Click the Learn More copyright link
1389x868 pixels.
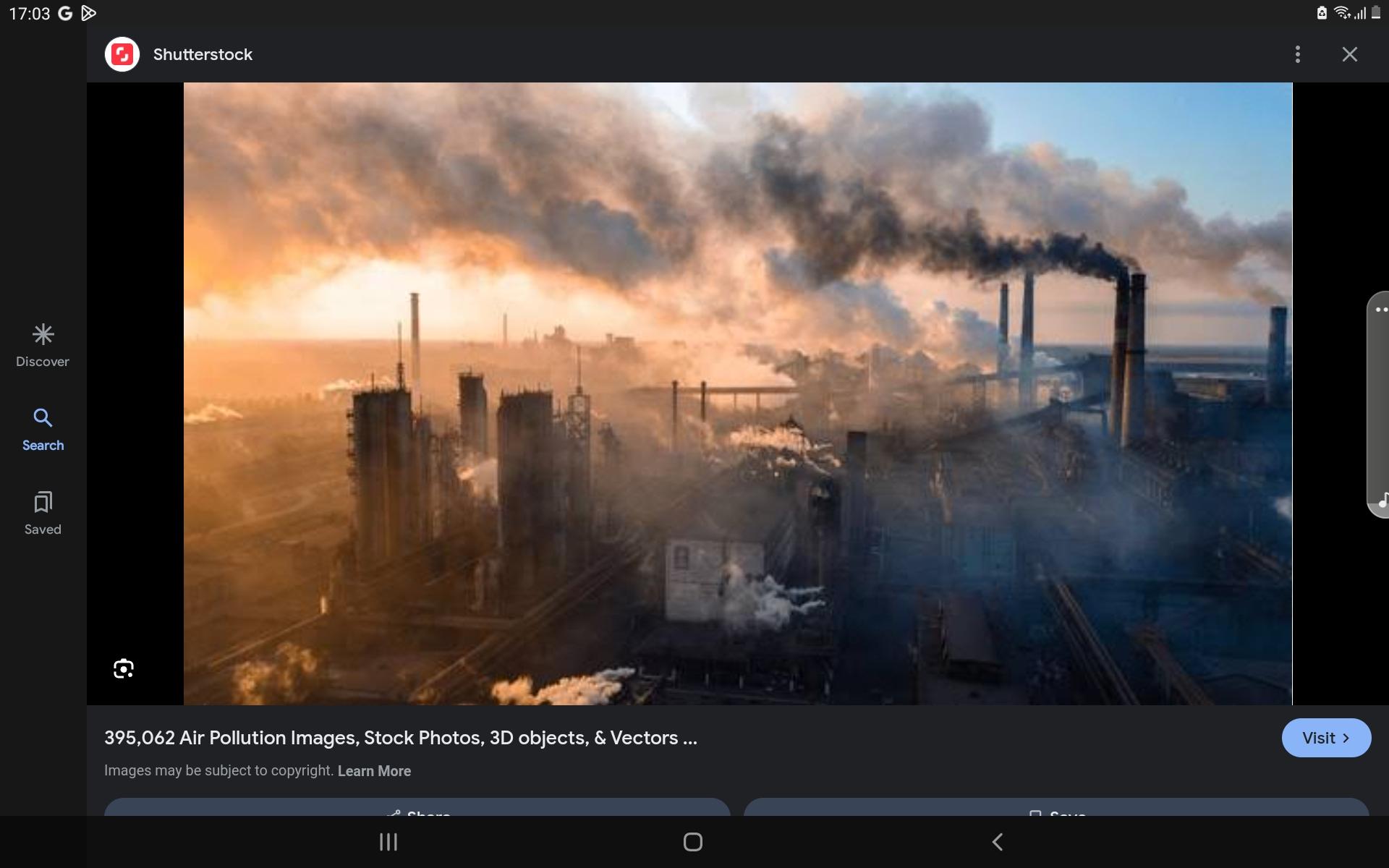(x=374, y=771)
